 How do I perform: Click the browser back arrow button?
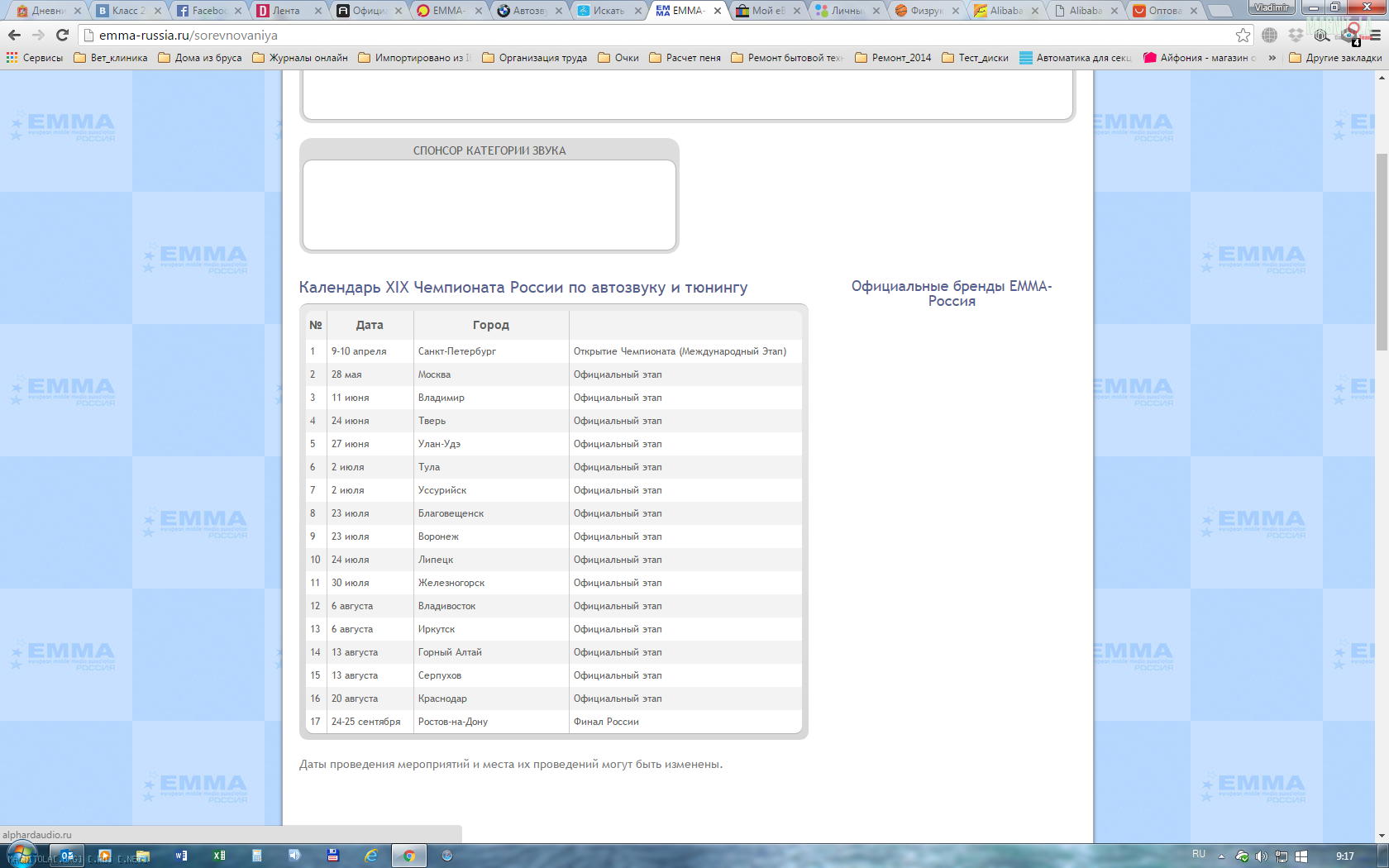click(x=14, y=35)
